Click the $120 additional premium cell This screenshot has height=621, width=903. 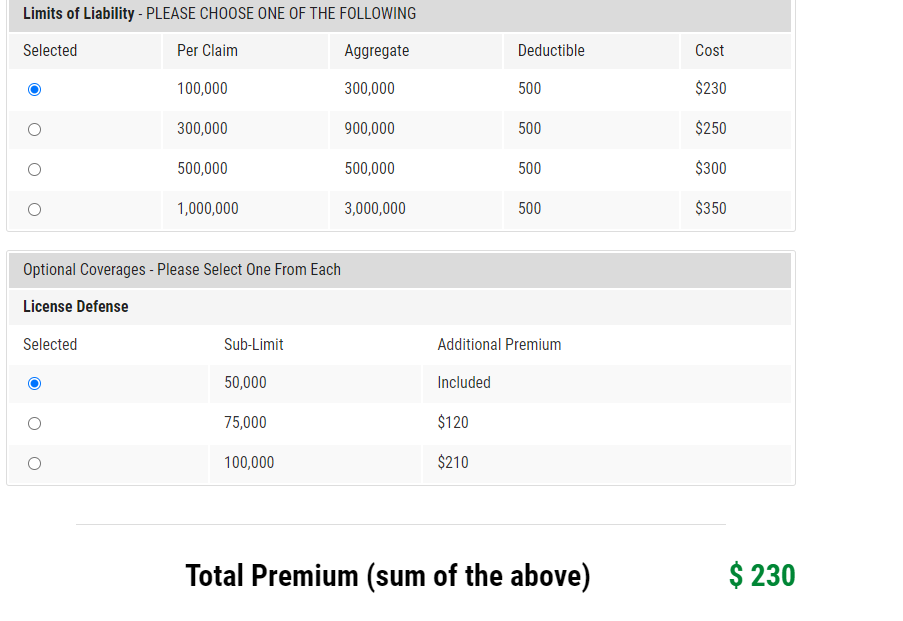pyautogui.click(x=453, y=423)
